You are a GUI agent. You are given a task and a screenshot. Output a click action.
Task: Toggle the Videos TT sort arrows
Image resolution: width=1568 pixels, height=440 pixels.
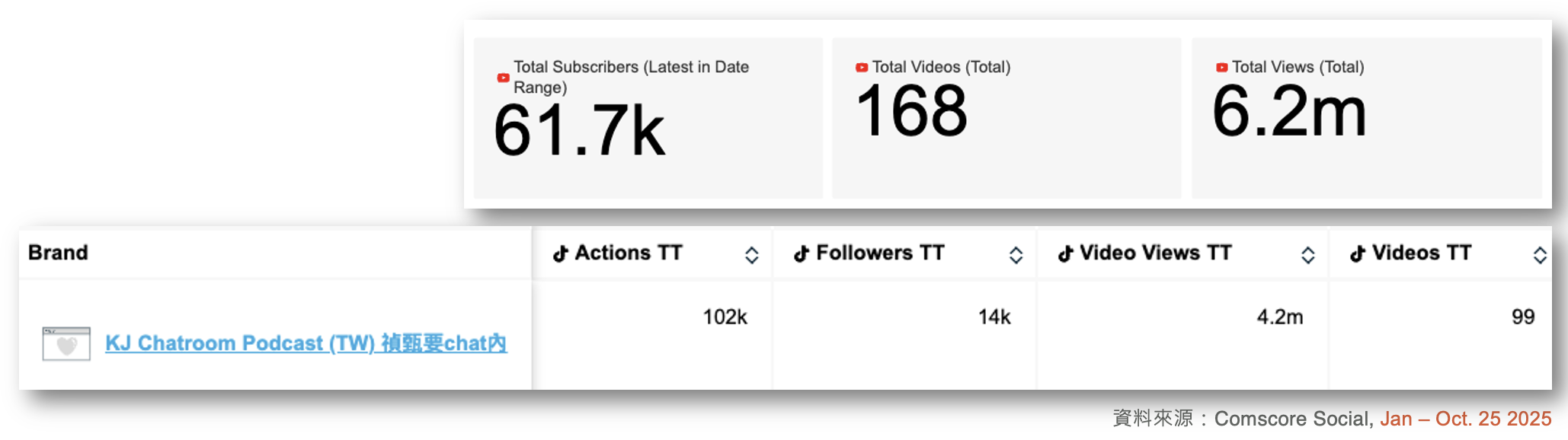(1540, 255)
